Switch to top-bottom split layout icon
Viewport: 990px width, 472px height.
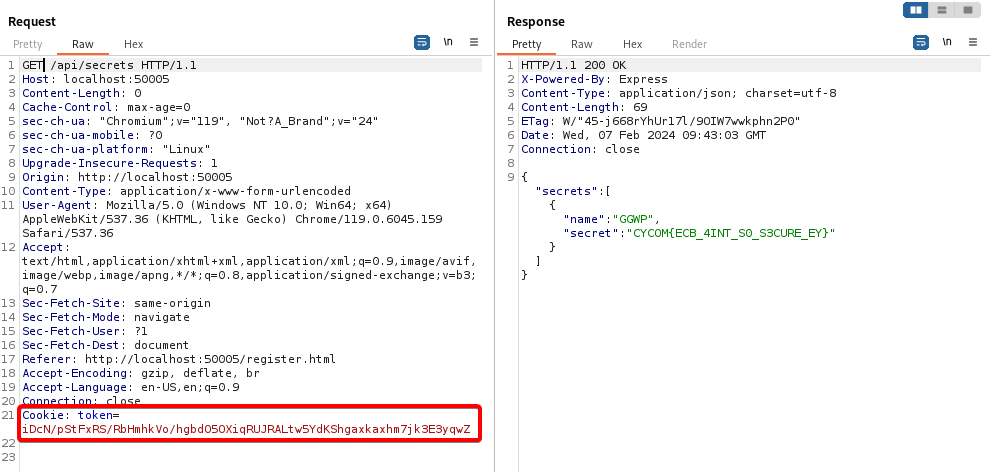(941, 10)
